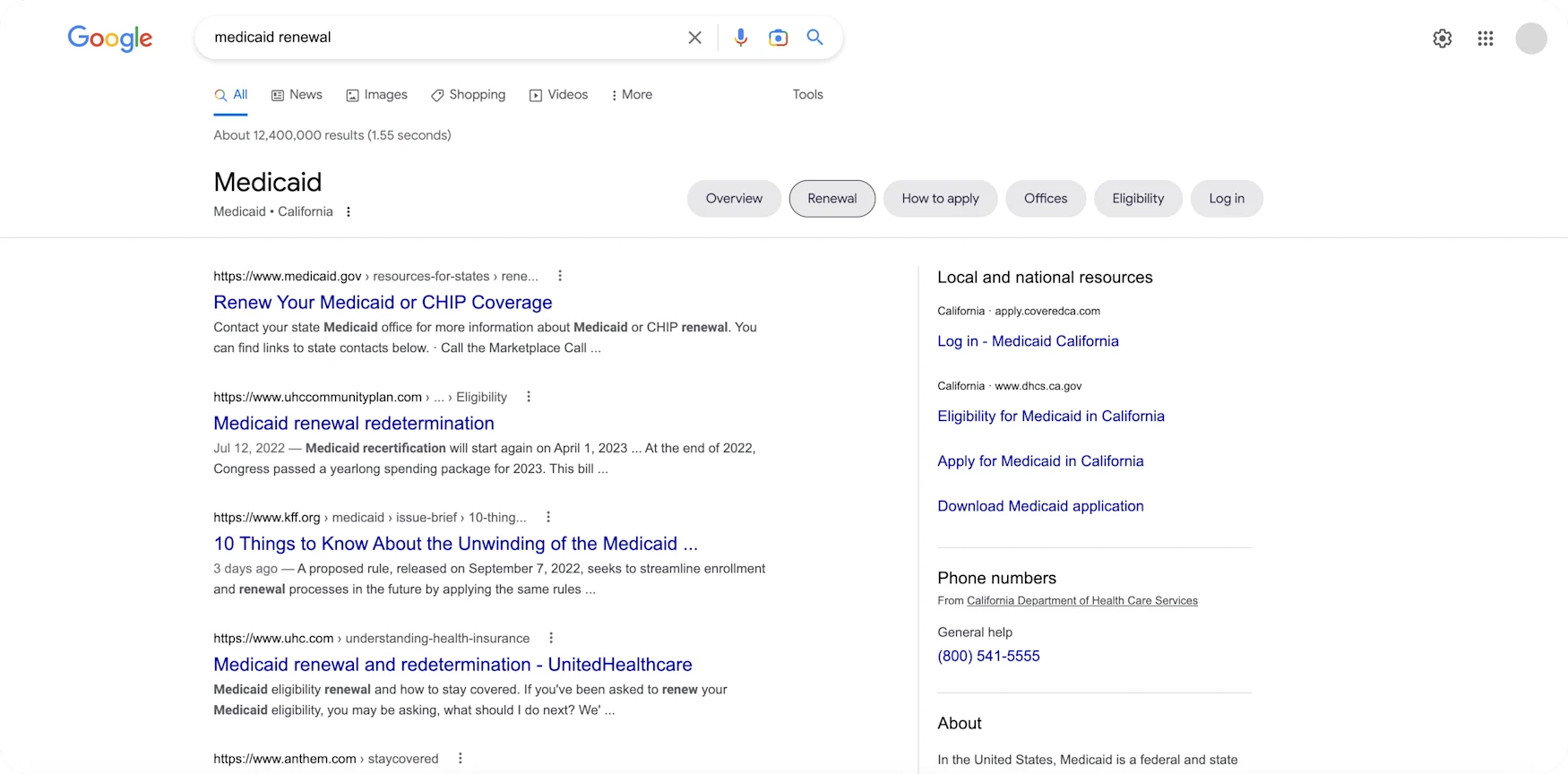Call the (800) 541-5555 phone number link
This screenshot has width=1568, height=774.
pyautogui.click(x=988, y=657)
